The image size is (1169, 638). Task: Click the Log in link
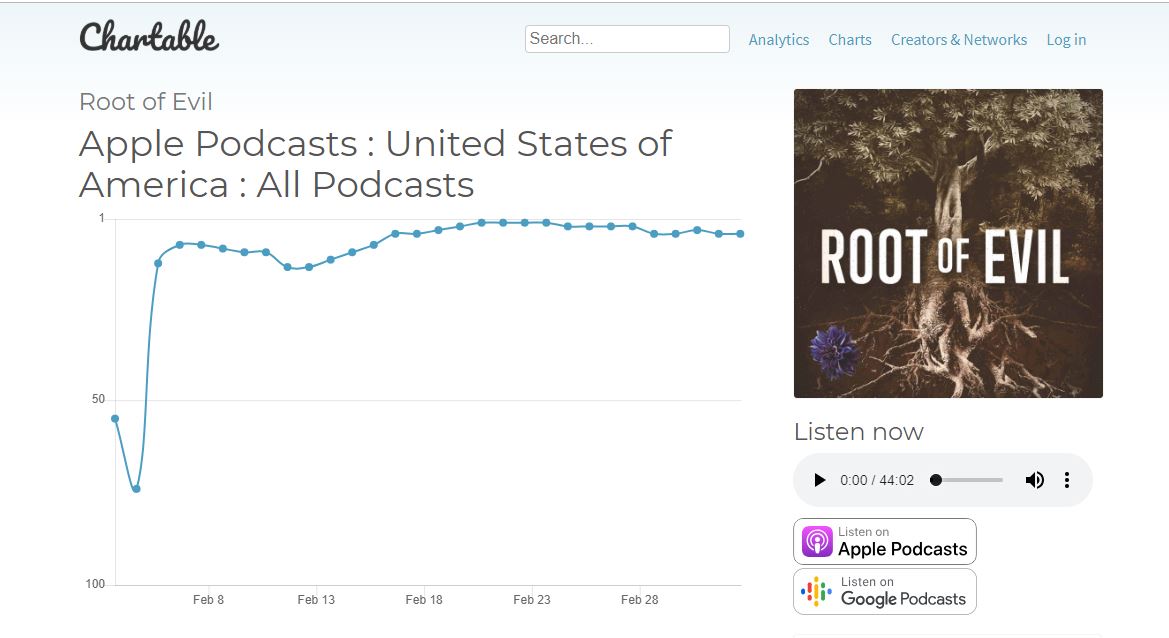coord(1066,40)
